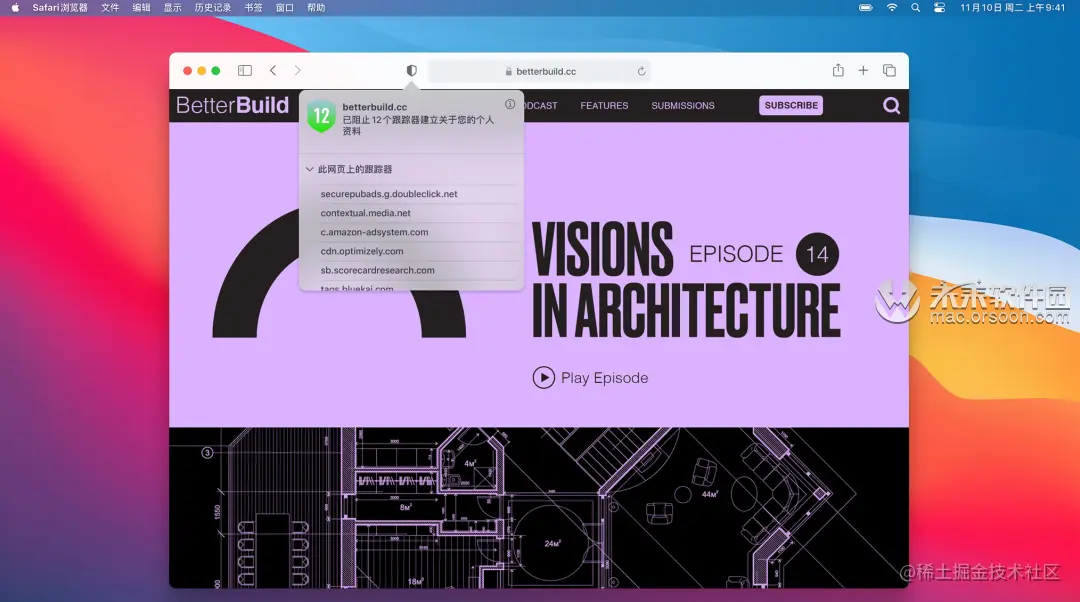Viewport: 1080px width, 602px height.
Task: Open the SUBMISSIONS page
Action: tap(683, 105)
